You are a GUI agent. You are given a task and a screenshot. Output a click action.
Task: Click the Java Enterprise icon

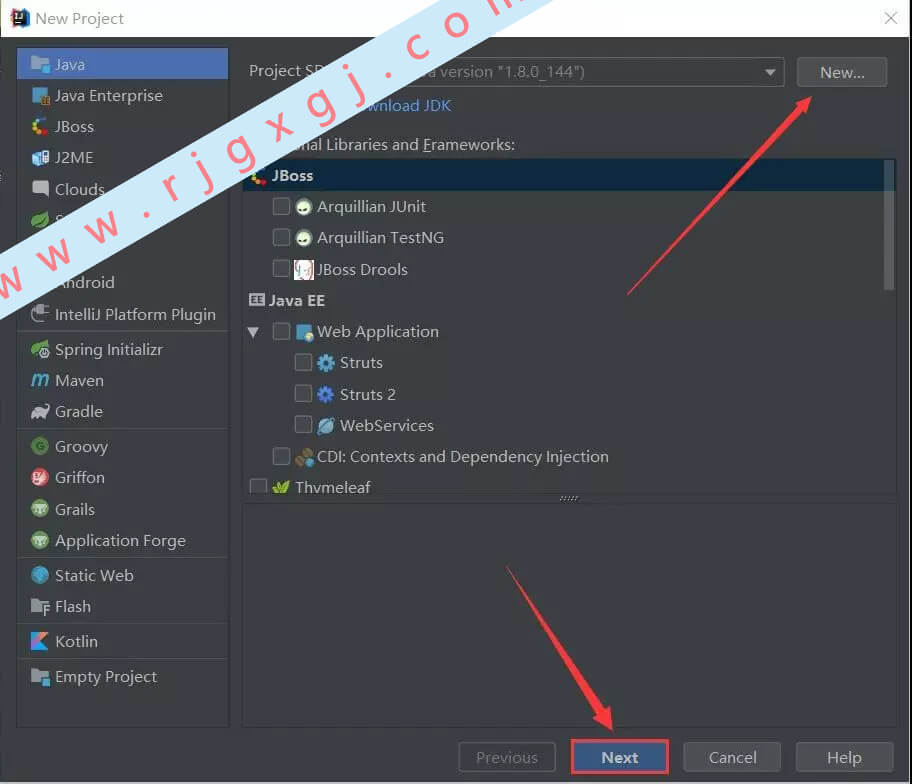[x=40, y=95]
